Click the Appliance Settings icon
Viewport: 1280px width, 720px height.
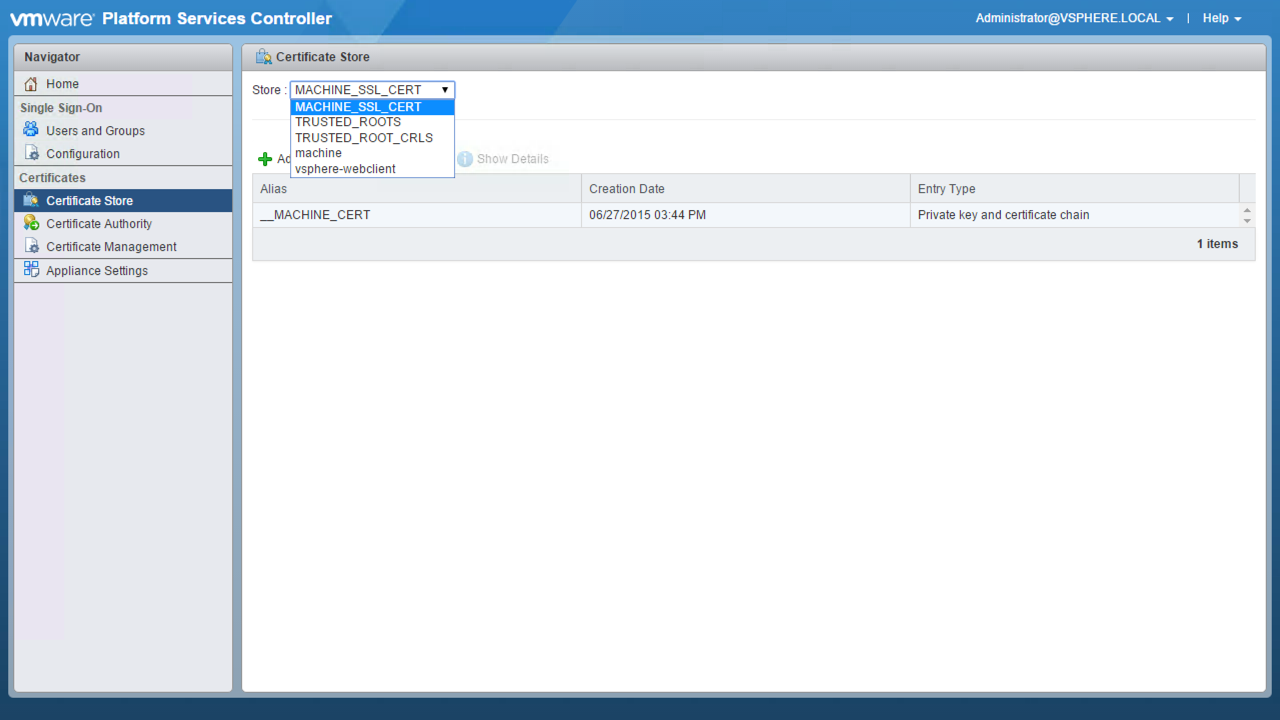coord(31,270)
